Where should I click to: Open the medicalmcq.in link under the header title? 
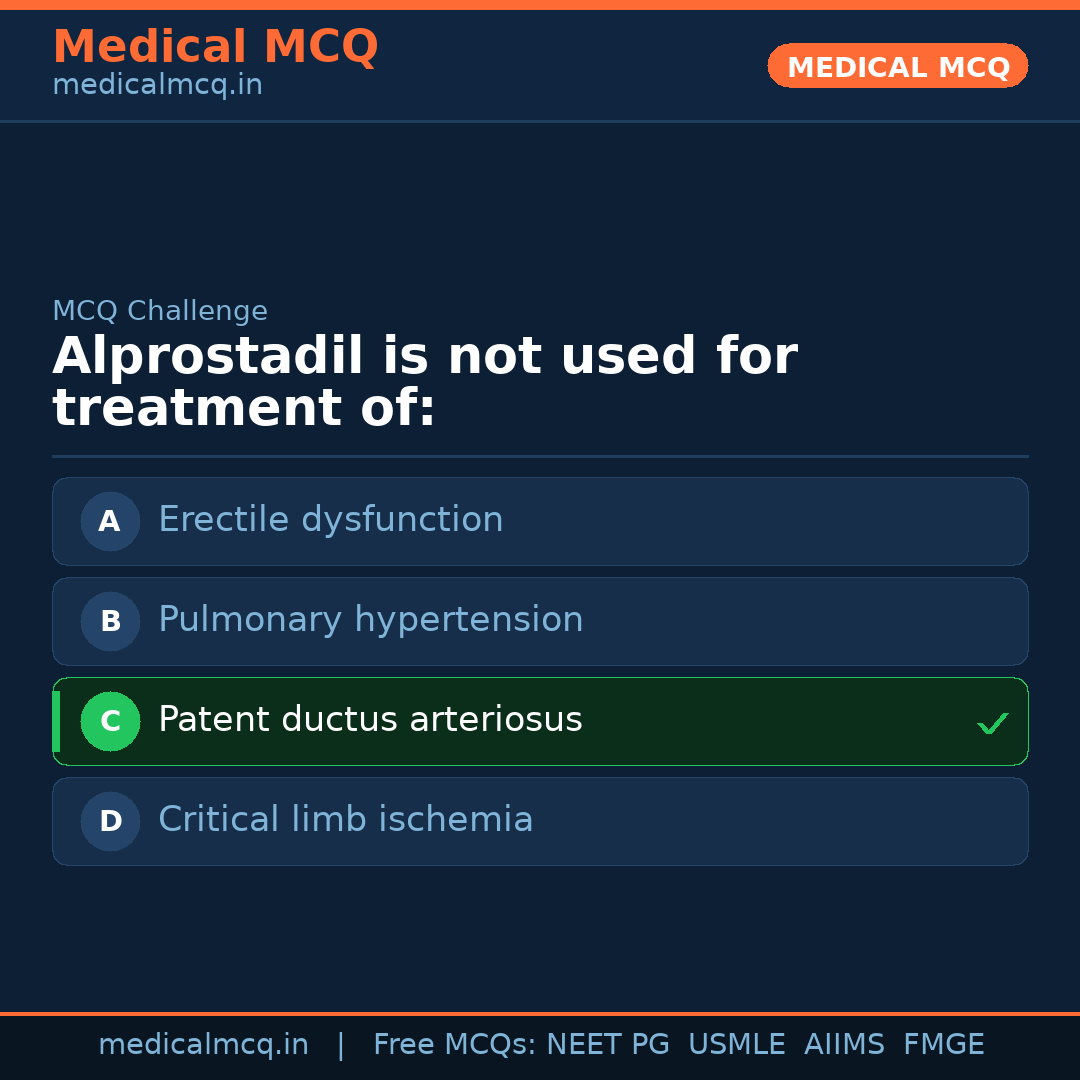click(157, 86)
